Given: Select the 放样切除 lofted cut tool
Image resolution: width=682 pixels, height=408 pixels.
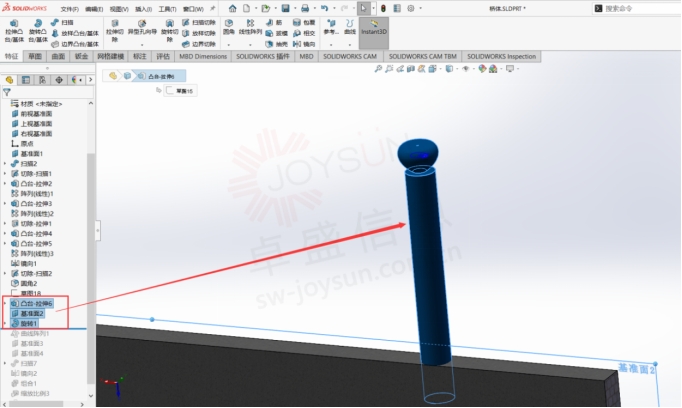Looking at the screenshot, I should [x=199, y=33].
